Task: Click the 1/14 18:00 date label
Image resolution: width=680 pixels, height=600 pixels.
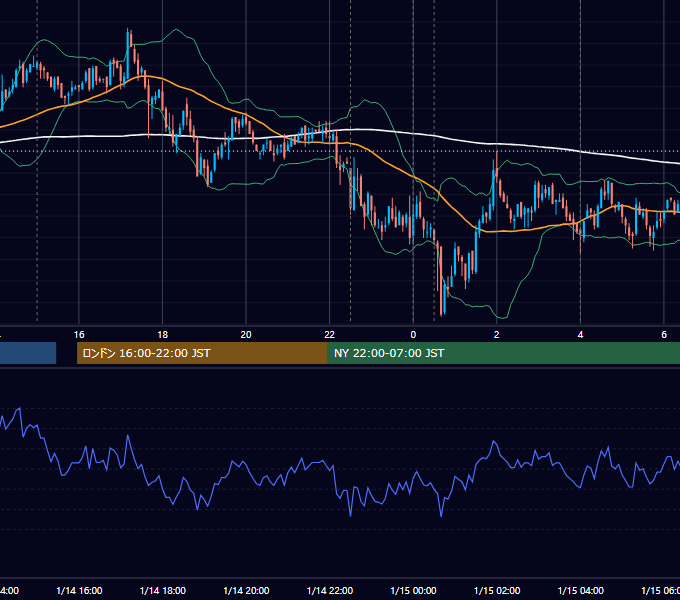Action: point(163,590)
